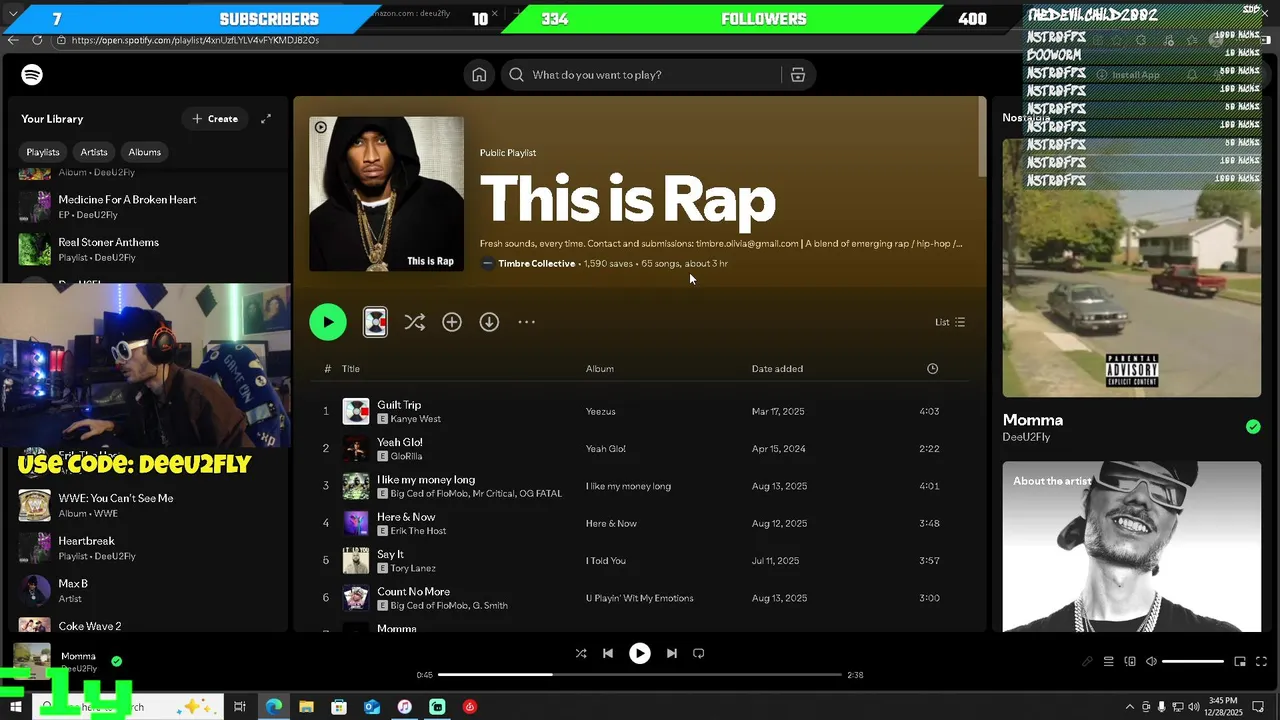Expand Your Library to full view
The image size is (1280, 720).
pos(266,119)
